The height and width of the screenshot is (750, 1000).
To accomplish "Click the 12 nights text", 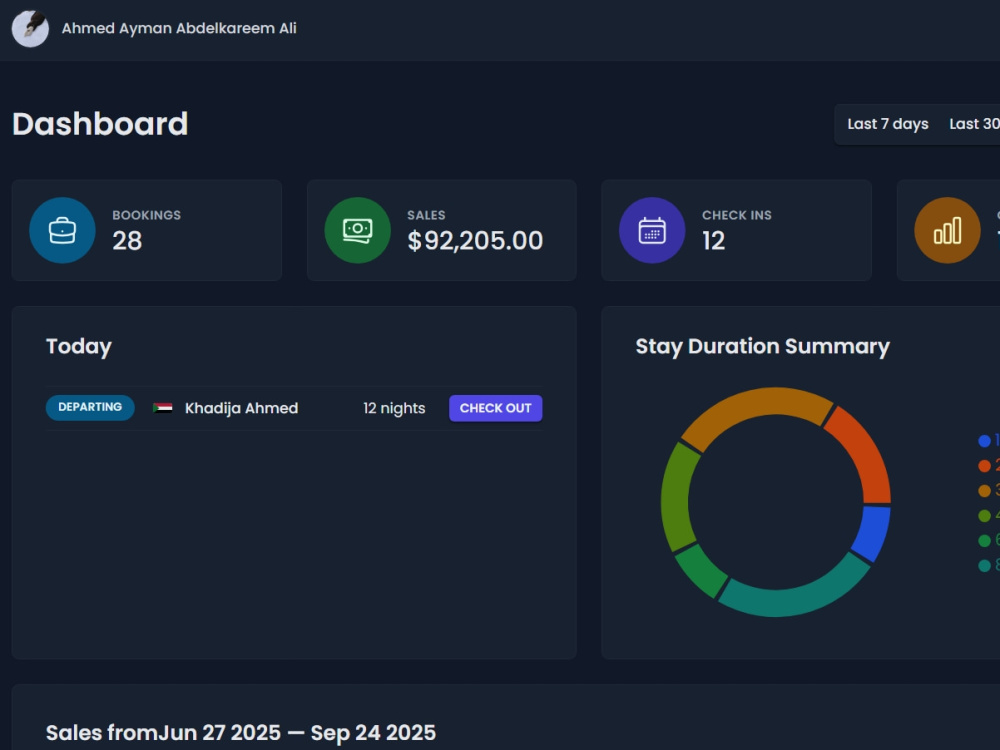I will [x=394, y=408].
